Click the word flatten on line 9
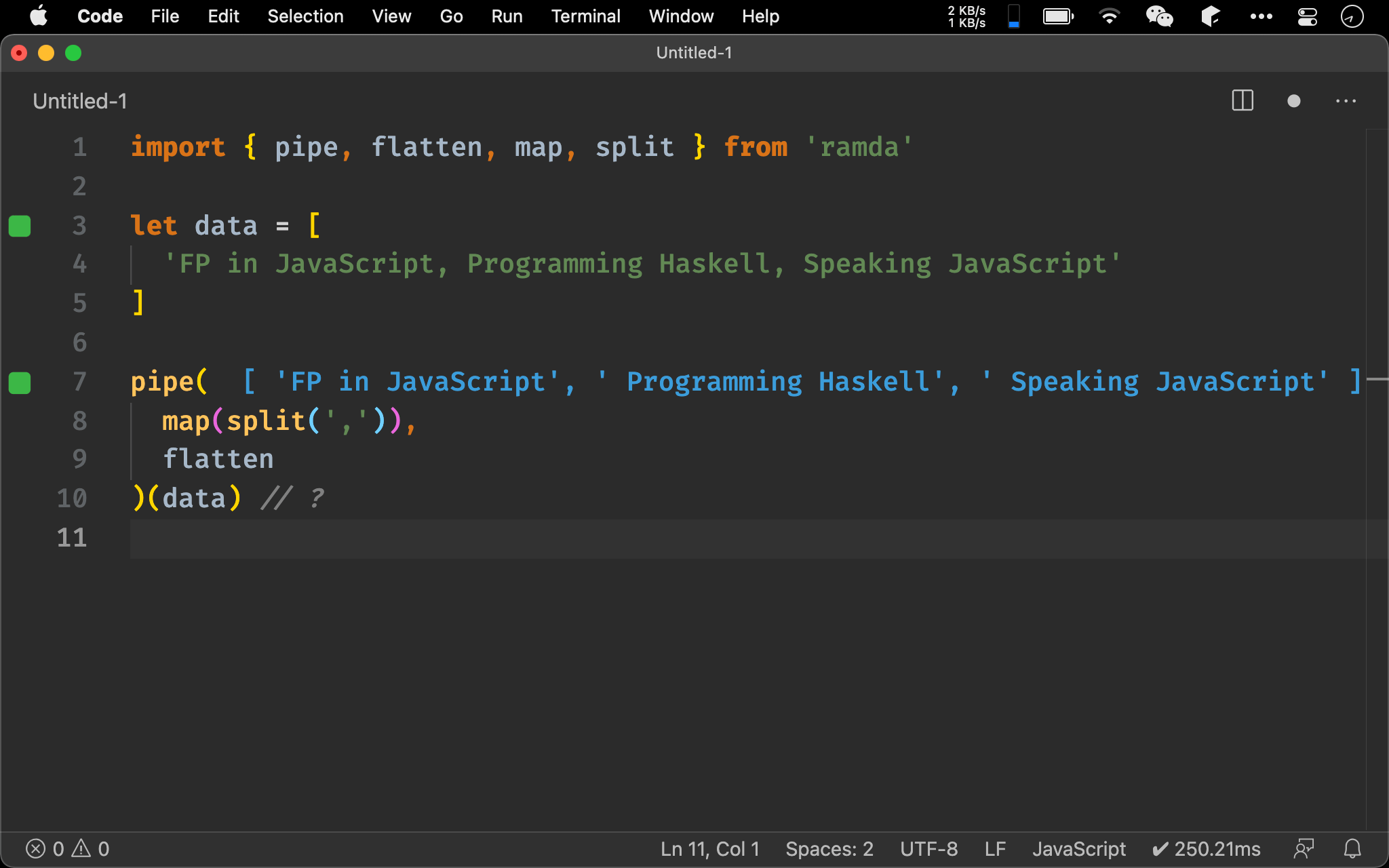 tap(218, 459)
